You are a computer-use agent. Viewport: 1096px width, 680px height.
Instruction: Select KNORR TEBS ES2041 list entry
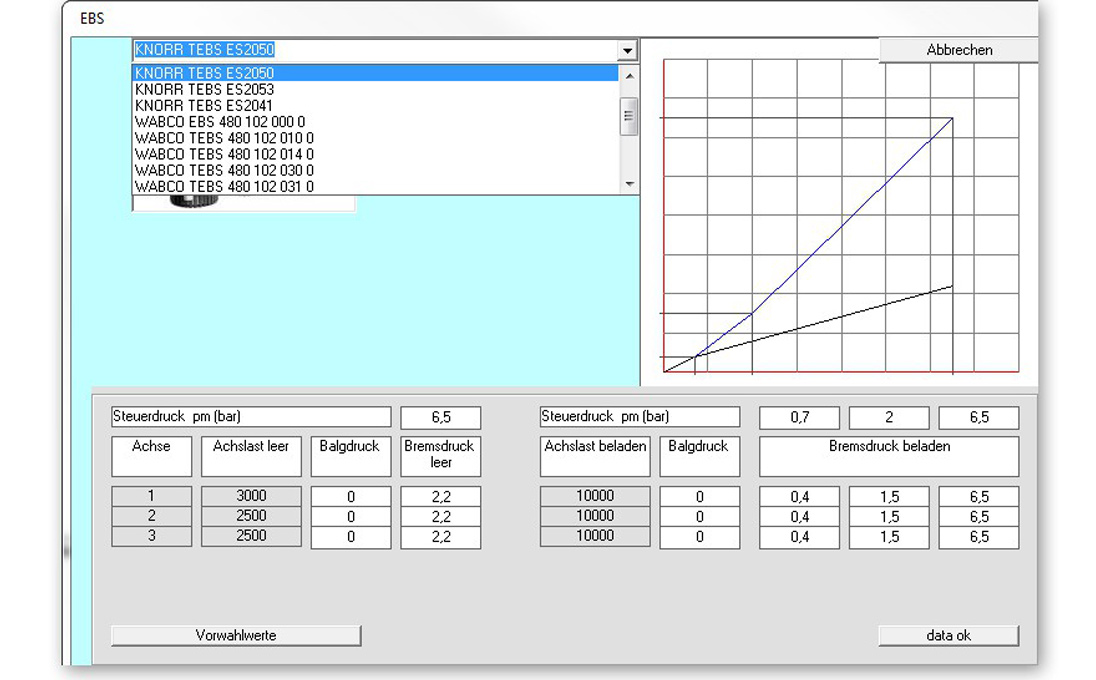[x=375, y=106]
